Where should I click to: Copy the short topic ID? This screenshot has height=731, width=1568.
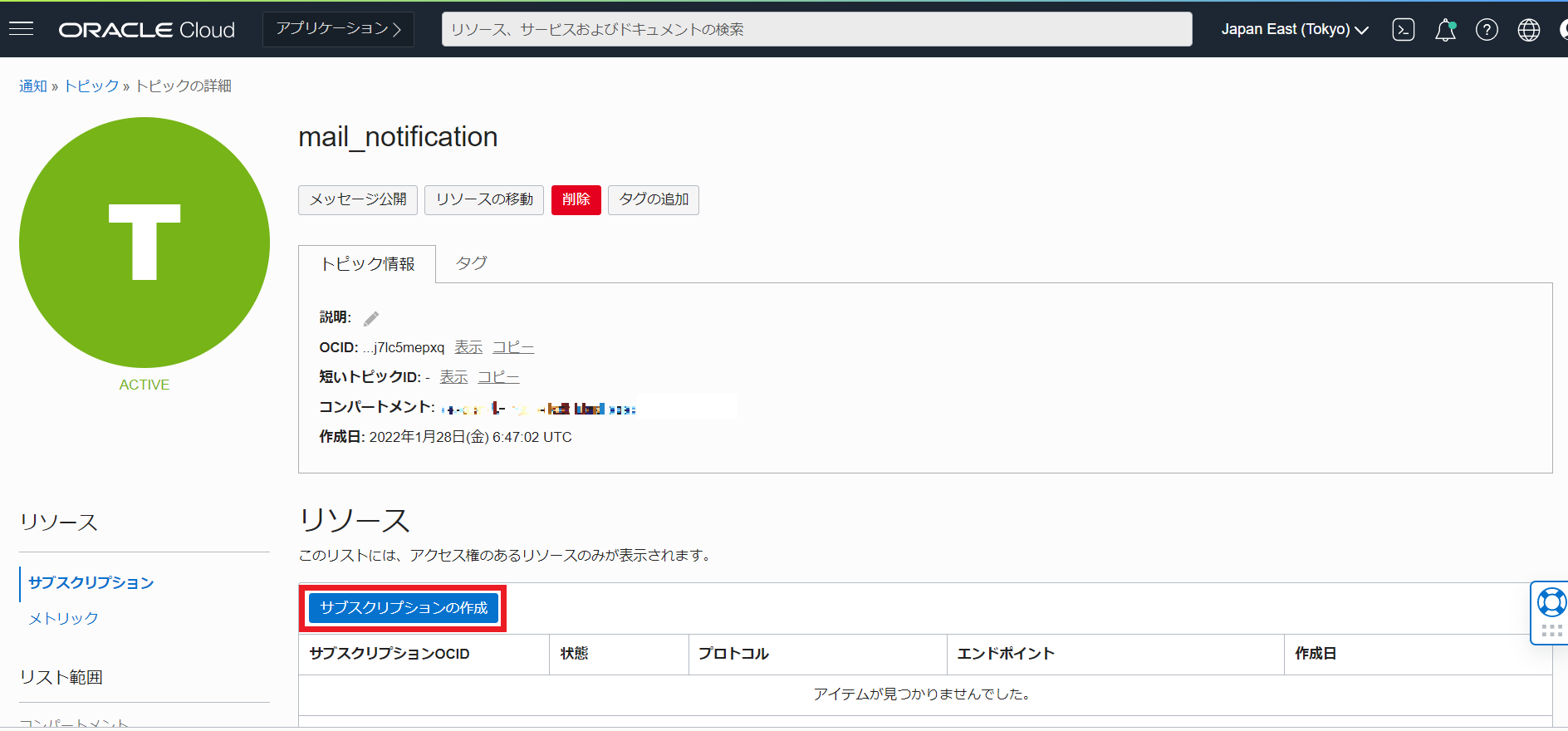[x=498, y=377]
